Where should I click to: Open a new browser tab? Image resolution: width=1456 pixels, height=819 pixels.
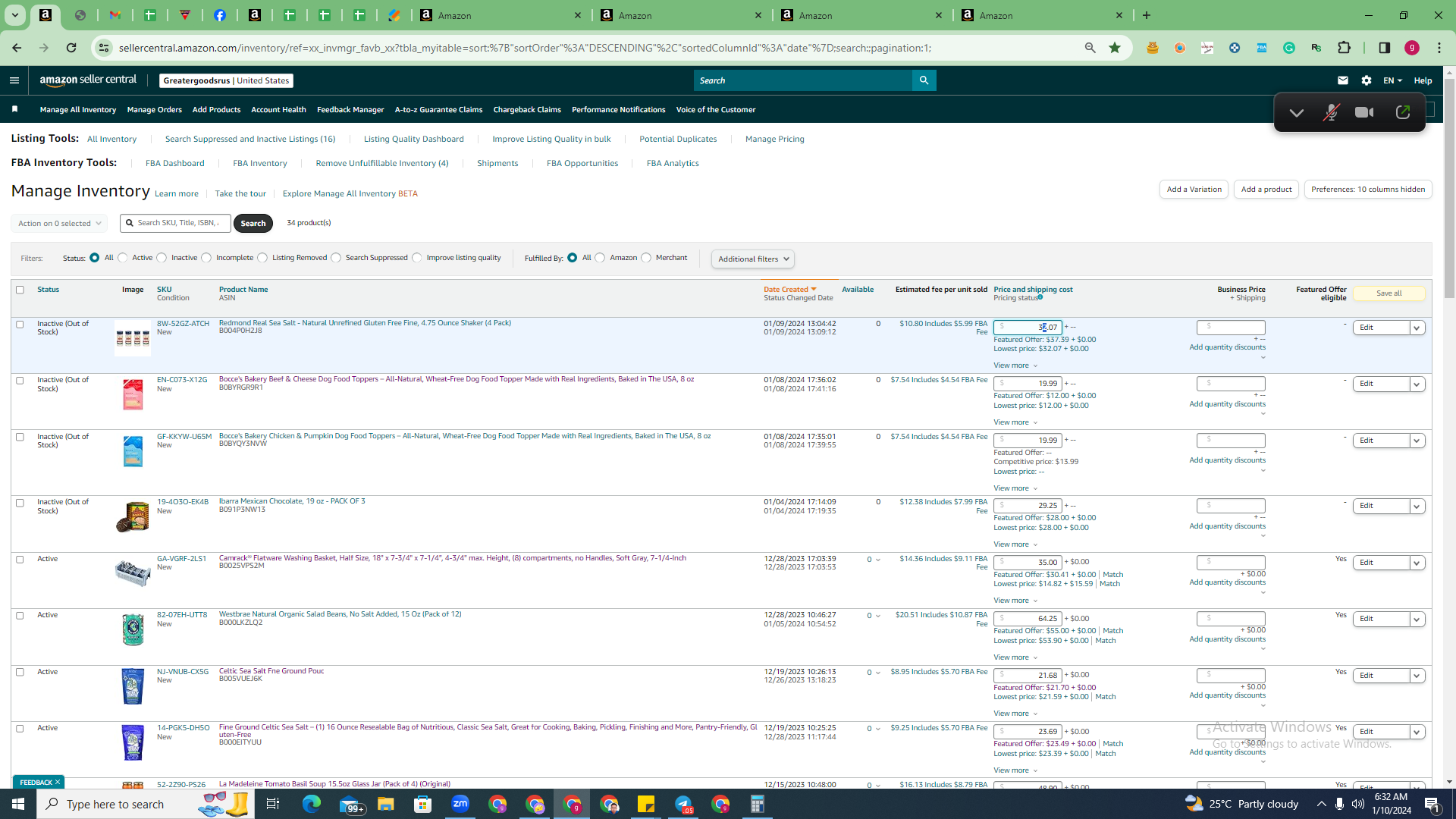click(1147, 15)
